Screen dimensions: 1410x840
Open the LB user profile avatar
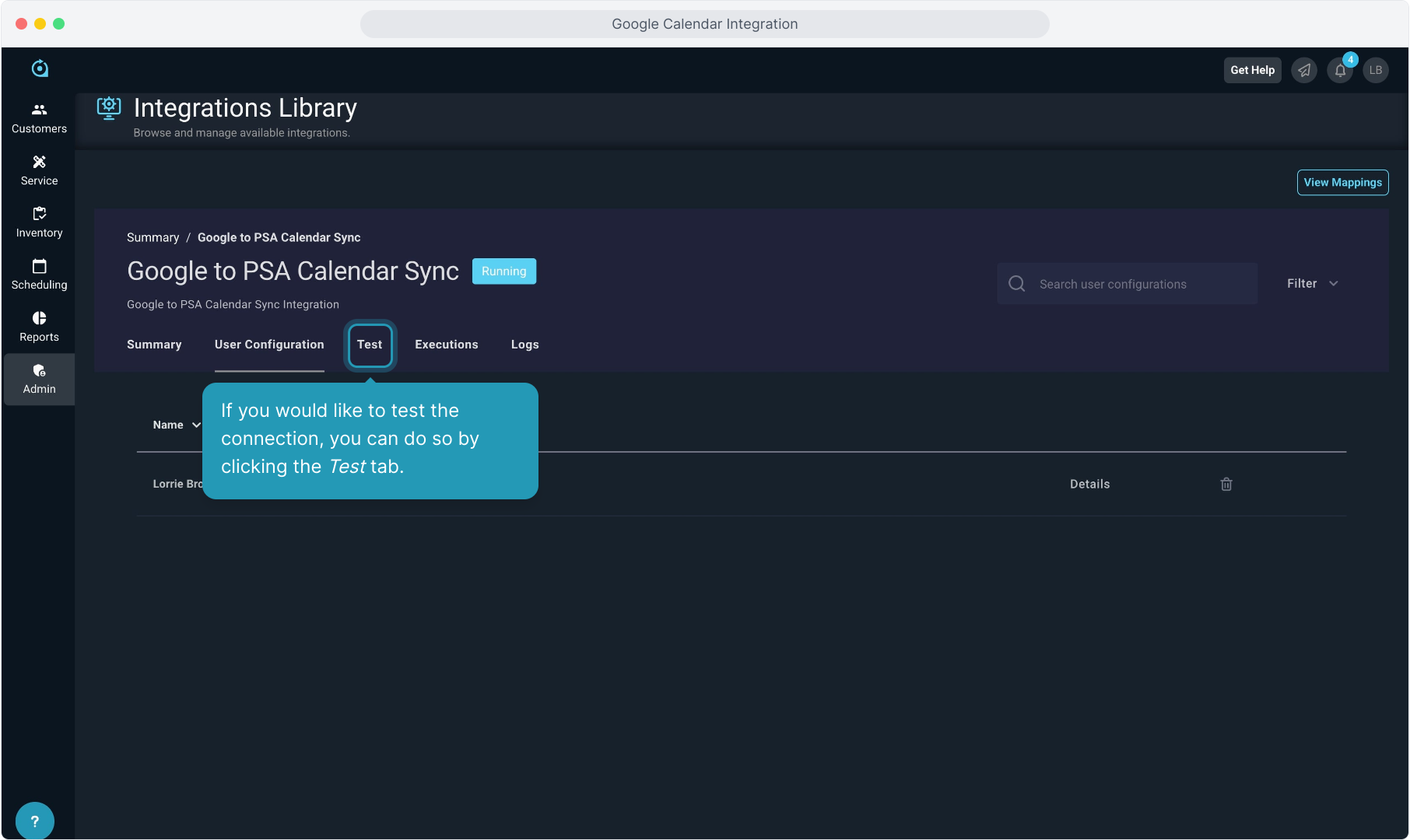point(1376,70)
